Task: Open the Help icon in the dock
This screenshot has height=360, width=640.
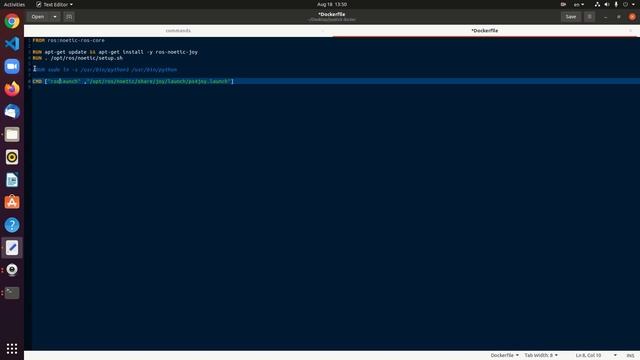Action: click(x=12, y=225)
